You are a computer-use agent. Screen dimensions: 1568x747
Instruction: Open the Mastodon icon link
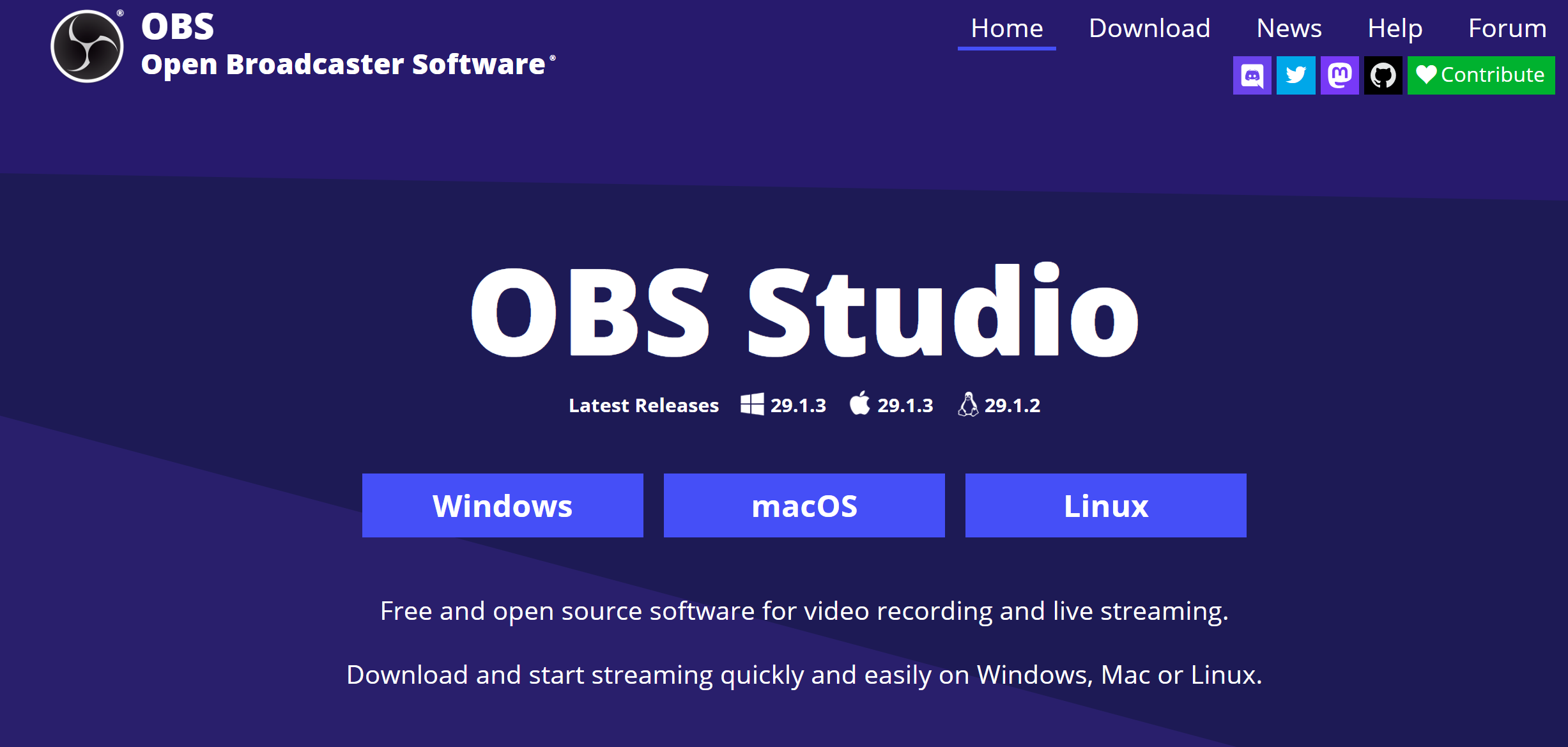[1339, 75]
